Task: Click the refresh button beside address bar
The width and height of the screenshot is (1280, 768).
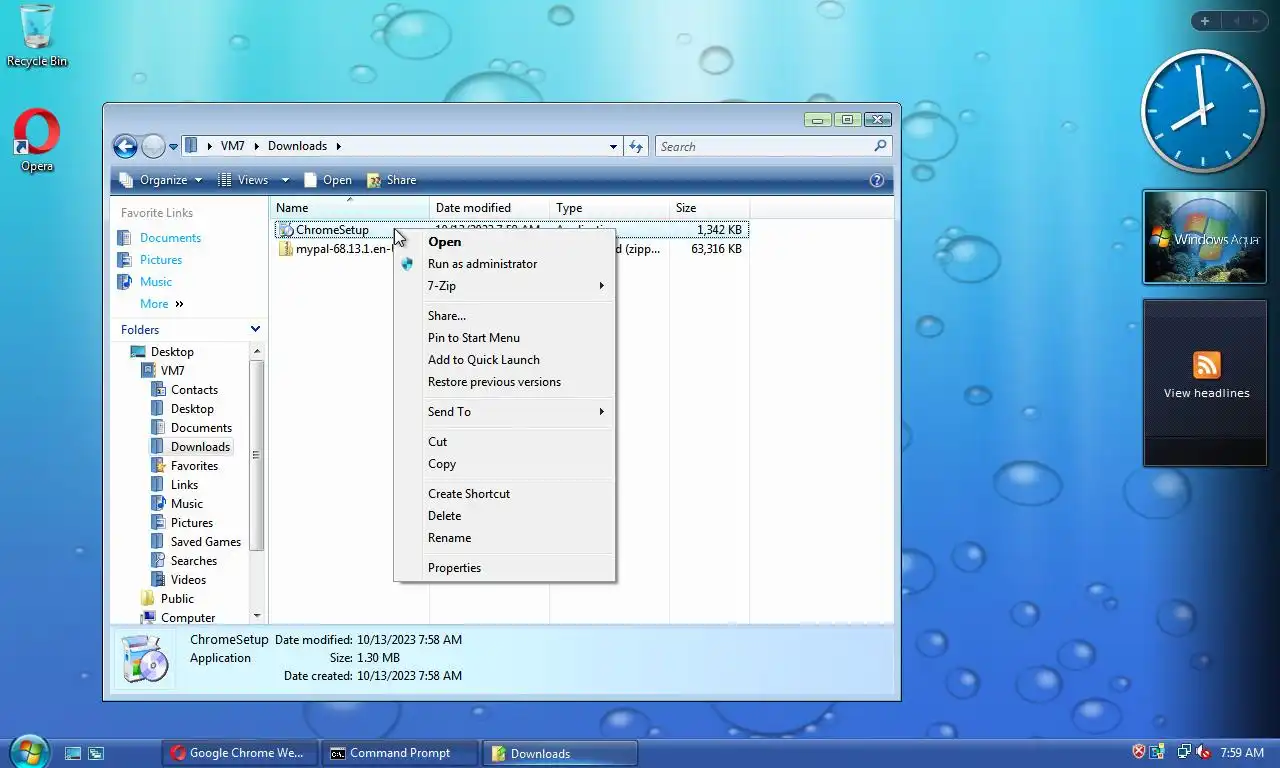Action: pyautogui.click(x=636, y=146)
